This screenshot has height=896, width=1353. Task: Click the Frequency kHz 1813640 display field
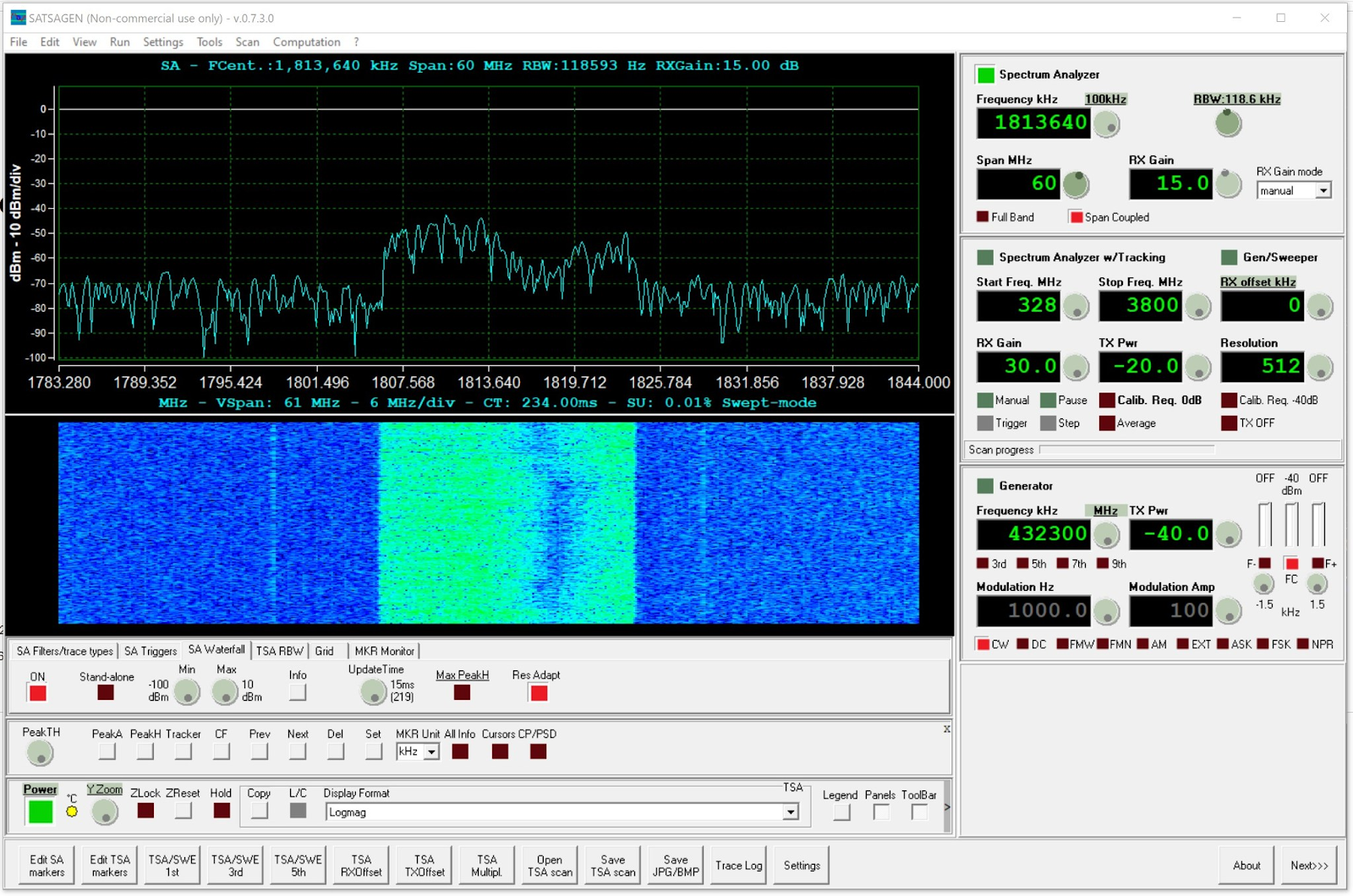click(x=1033, y=123)
